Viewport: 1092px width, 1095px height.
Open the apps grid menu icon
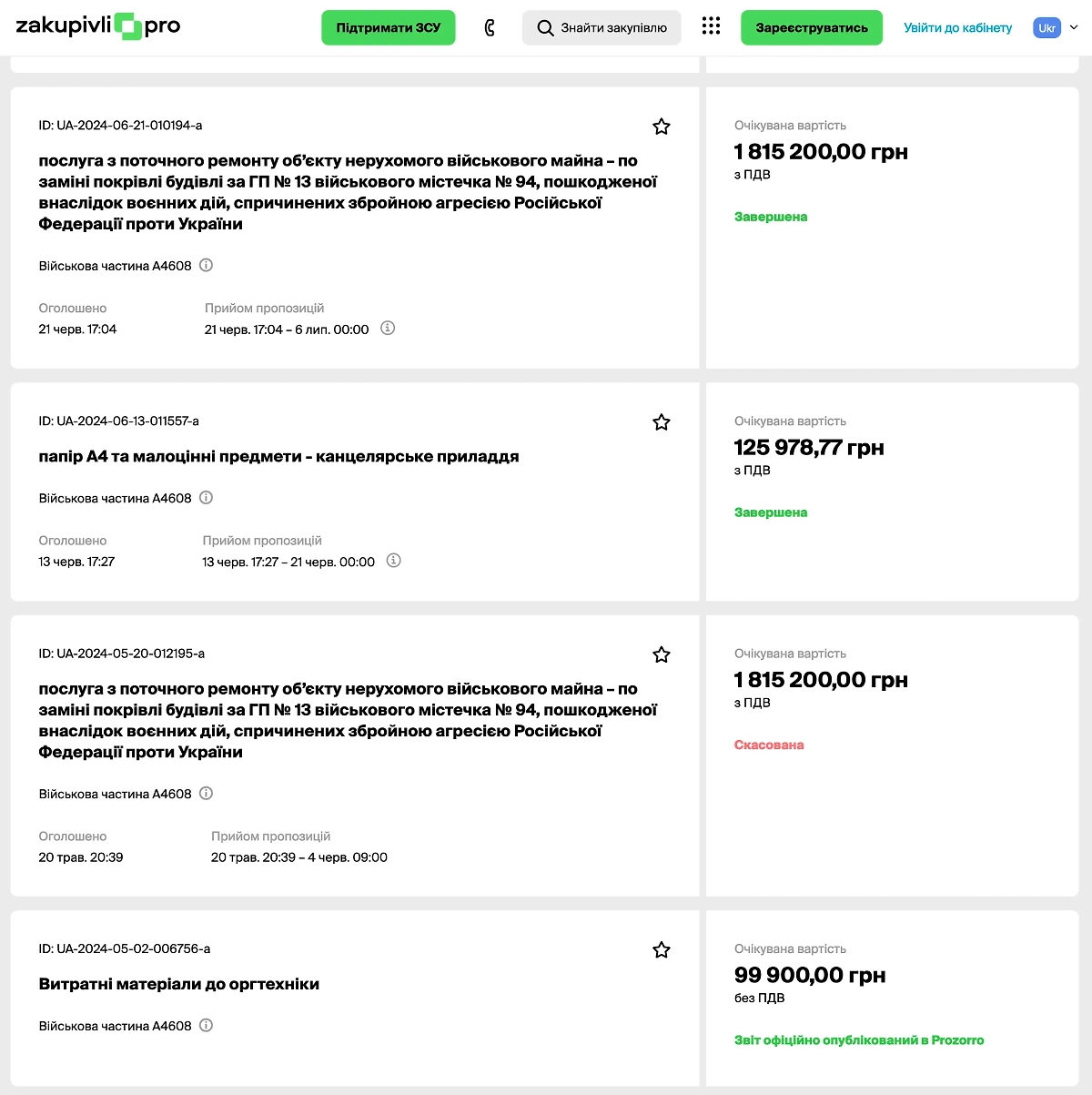(x=711, y=26)
